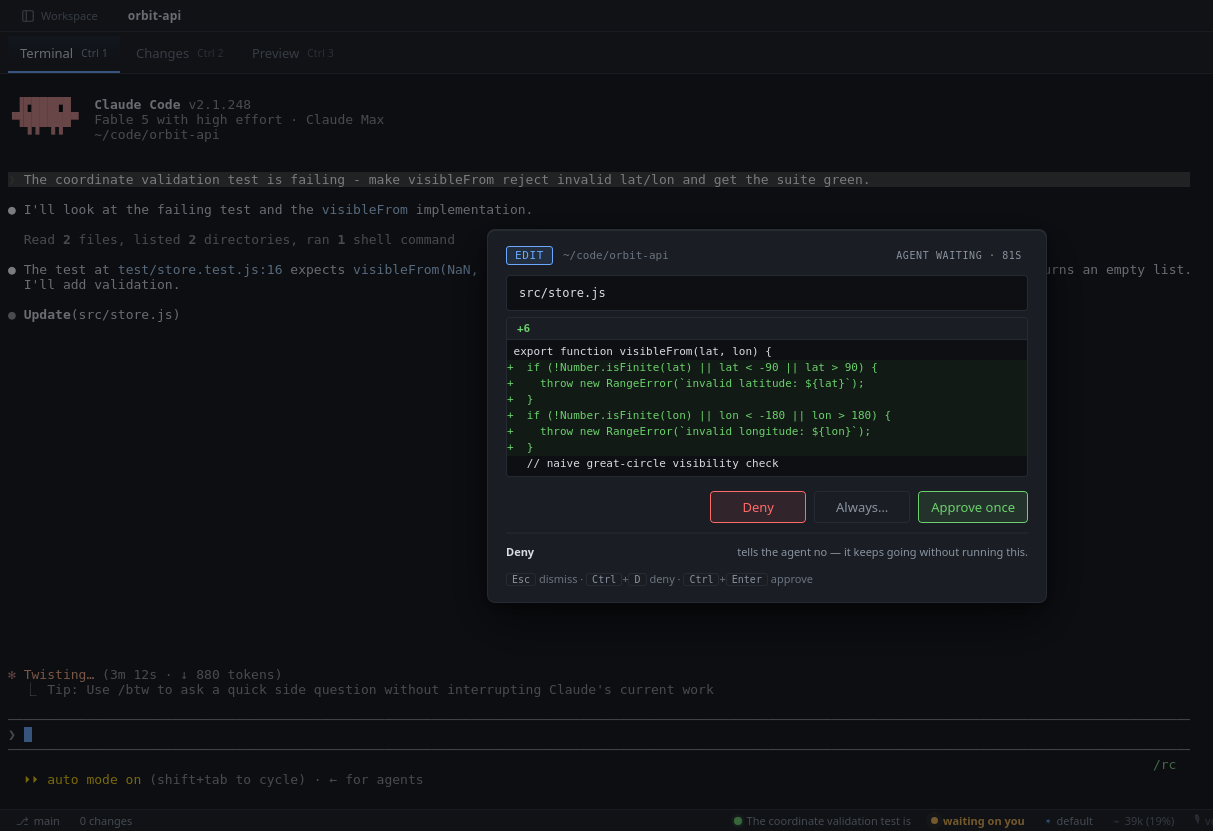This screenshot has height=831, width=1213.
Task: Click the Claude Code pixel mascot logo
Action: tap(45, 115)
